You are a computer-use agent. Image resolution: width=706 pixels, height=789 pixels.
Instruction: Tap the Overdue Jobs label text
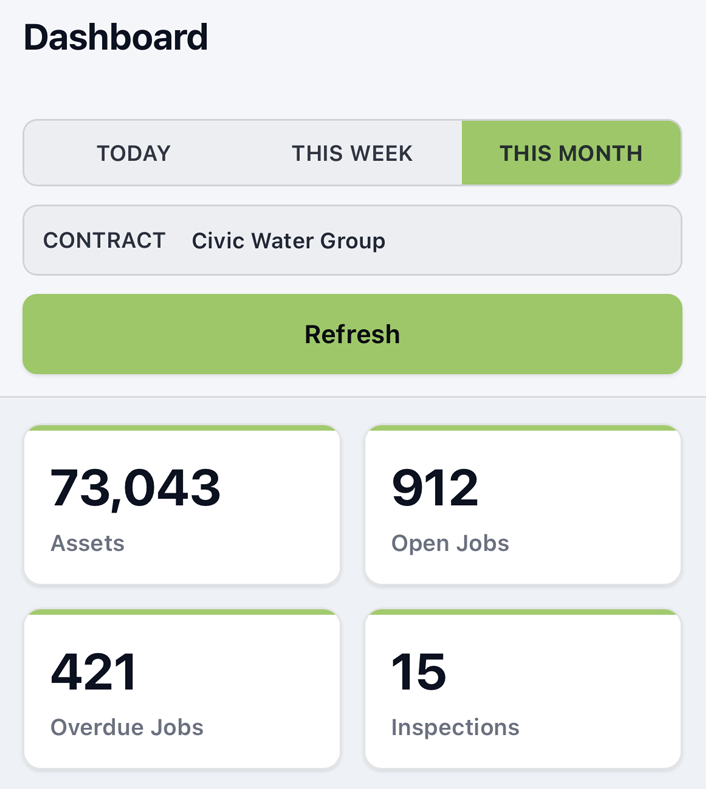coord(127,727)
